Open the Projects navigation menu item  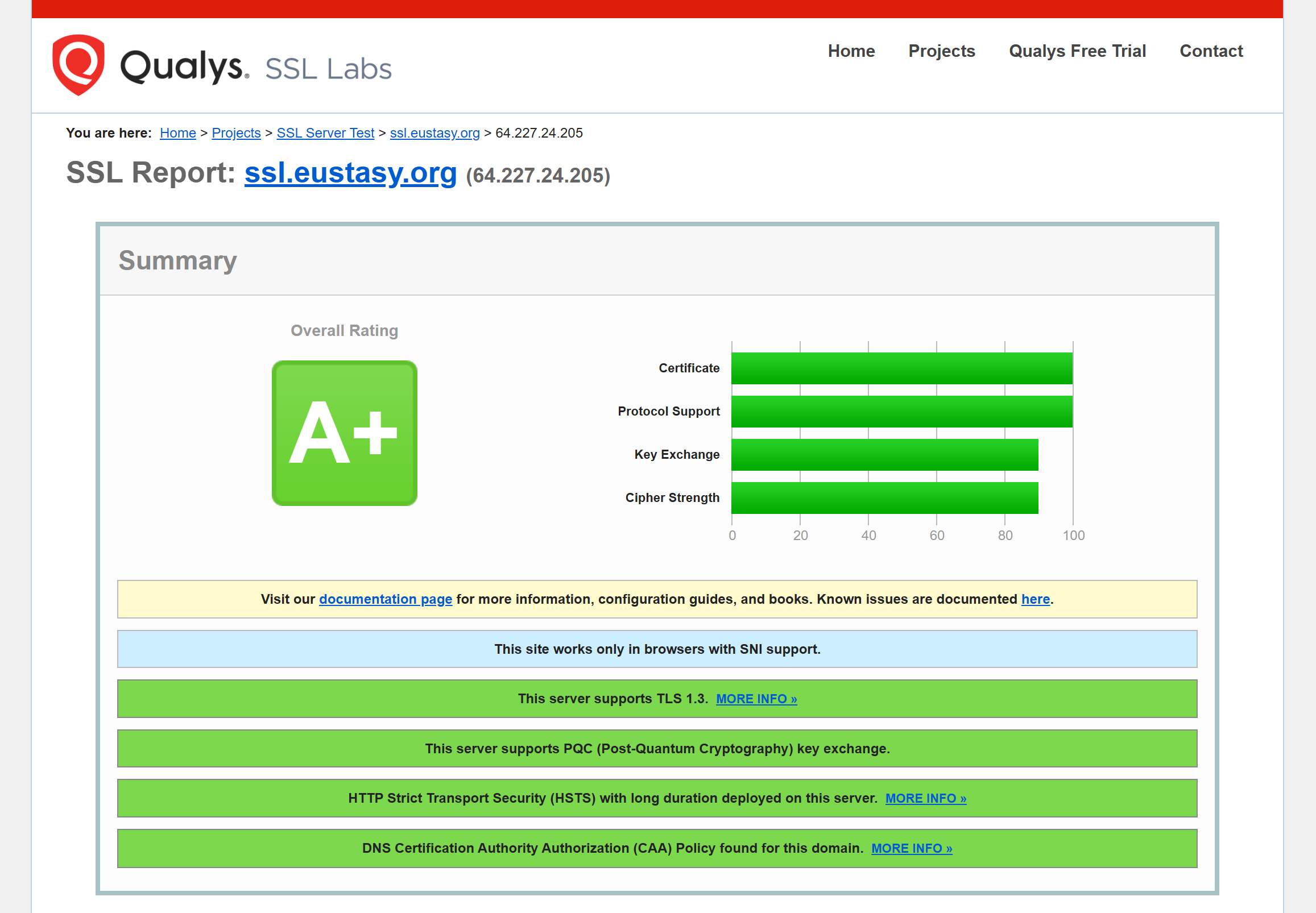[x=941, y=51]
